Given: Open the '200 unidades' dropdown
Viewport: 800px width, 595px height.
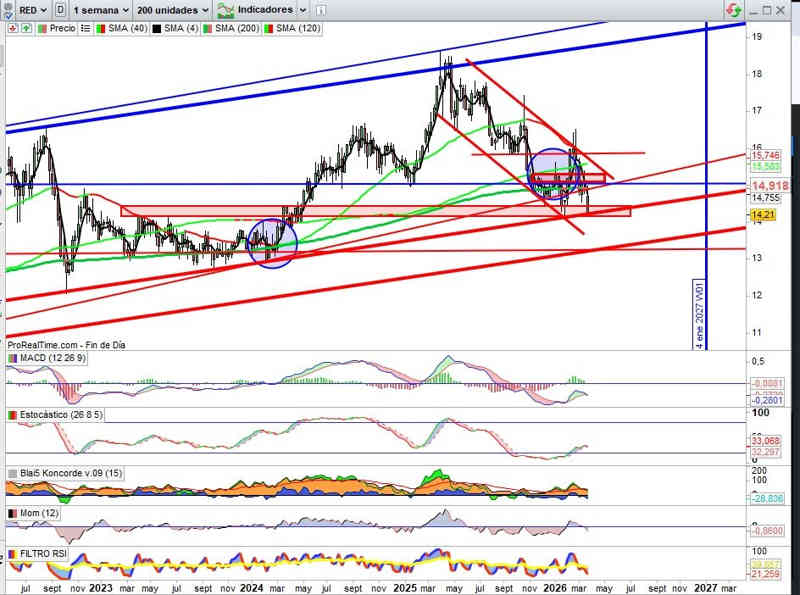Looking at the screenshot, I should point(173,9).
